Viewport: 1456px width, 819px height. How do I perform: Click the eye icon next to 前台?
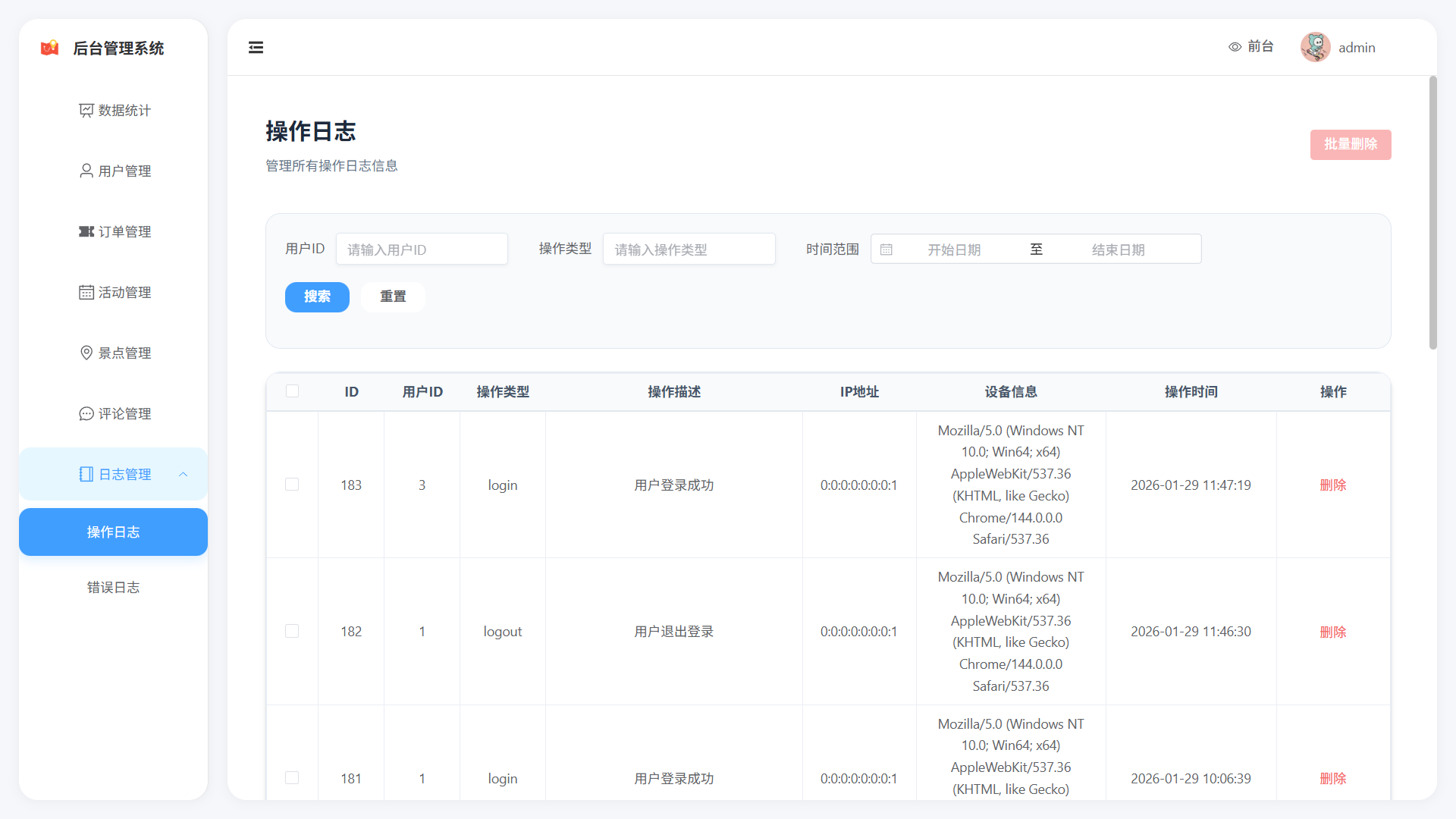click(x=1235, y=47)
